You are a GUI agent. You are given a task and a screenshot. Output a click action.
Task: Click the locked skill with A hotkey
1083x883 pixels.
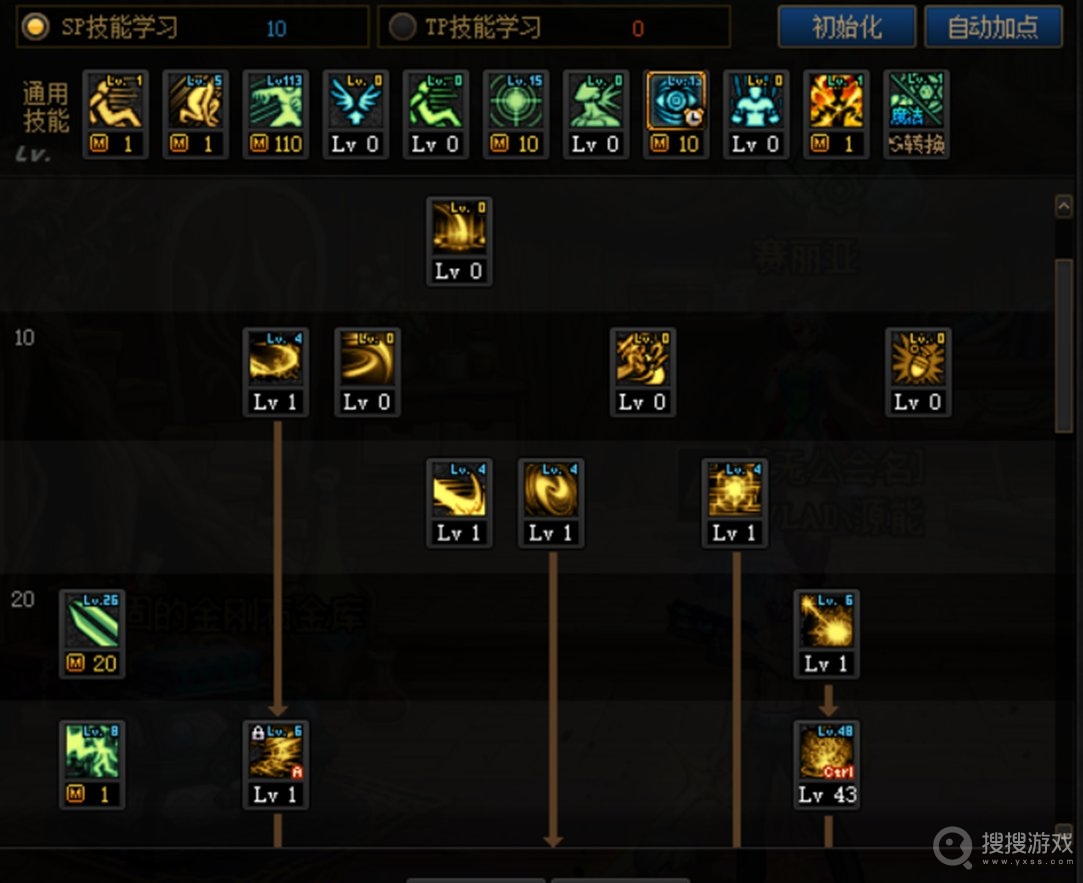point(276,765)
